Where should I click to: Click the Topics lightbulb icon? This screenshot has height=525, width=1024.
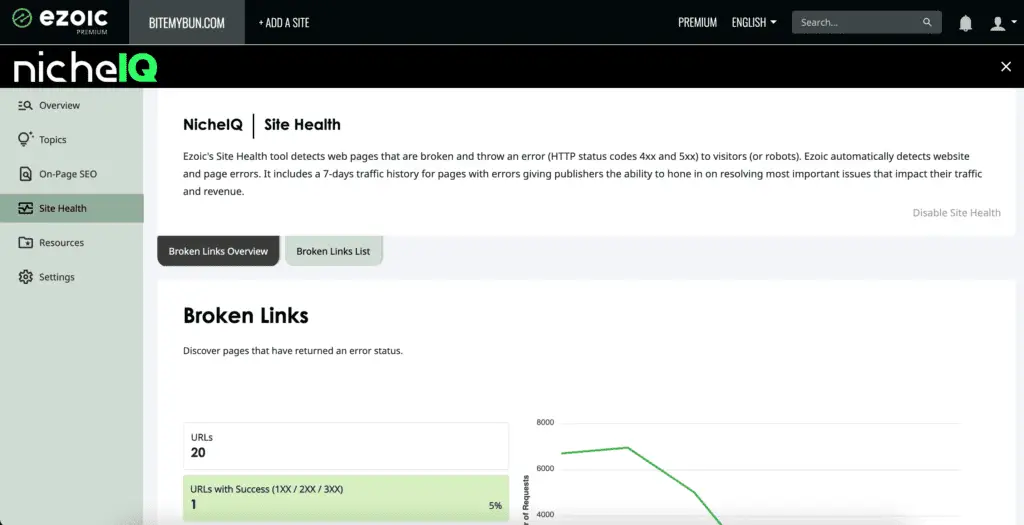25,139
